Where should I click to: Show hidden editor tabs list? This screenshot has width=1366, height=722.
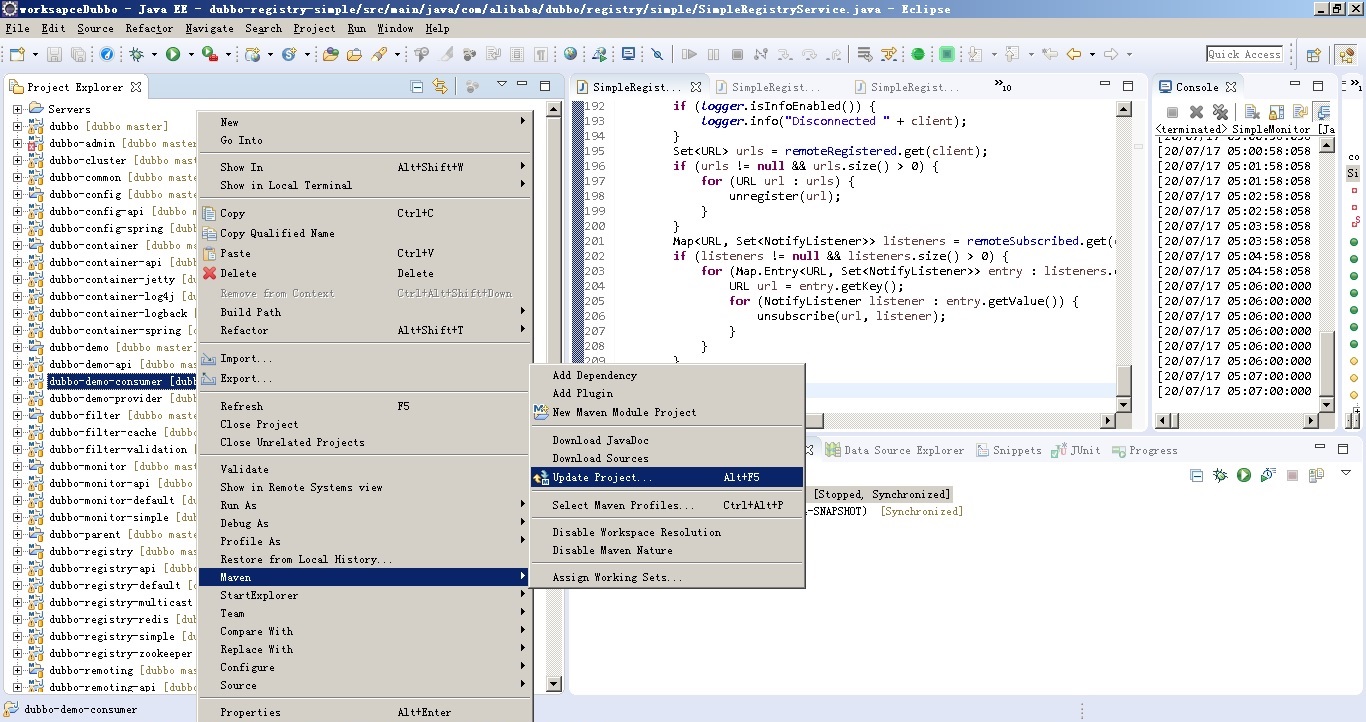tap(1003, 87)
